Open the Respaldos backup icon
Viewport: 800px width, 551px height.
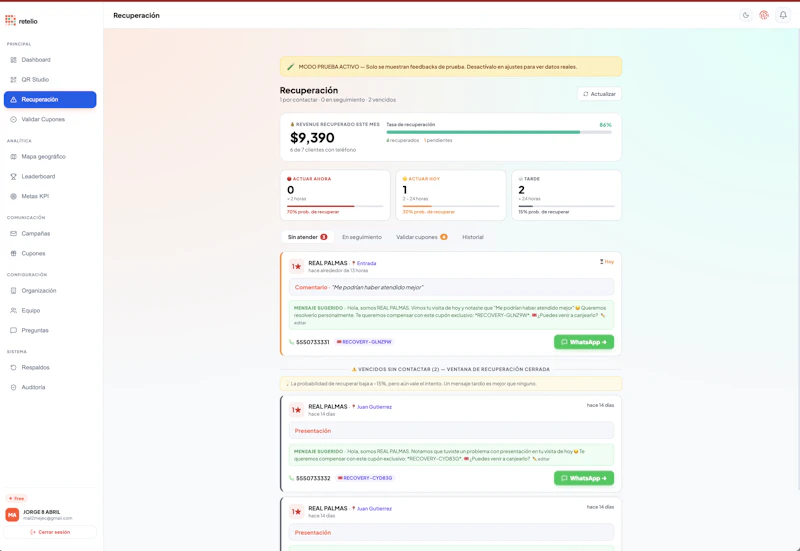(13, 368)
